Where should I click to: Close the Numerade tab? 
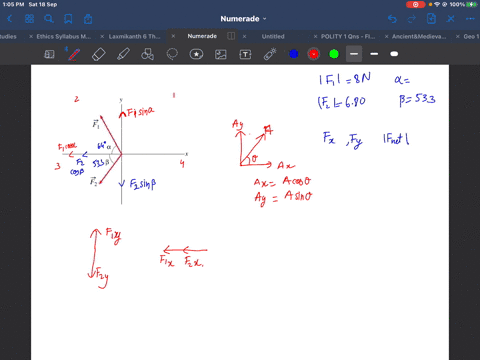point(173,36)
